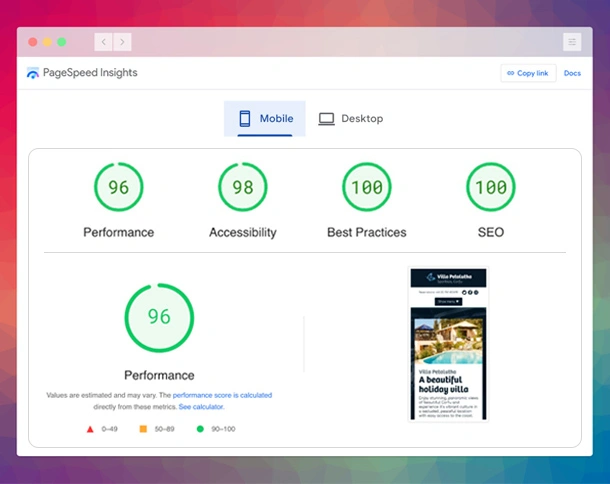Select the Accessibility 98 score gauge
Image resolution: width=610 pixels, height=484 pixels.
point(243,188)
